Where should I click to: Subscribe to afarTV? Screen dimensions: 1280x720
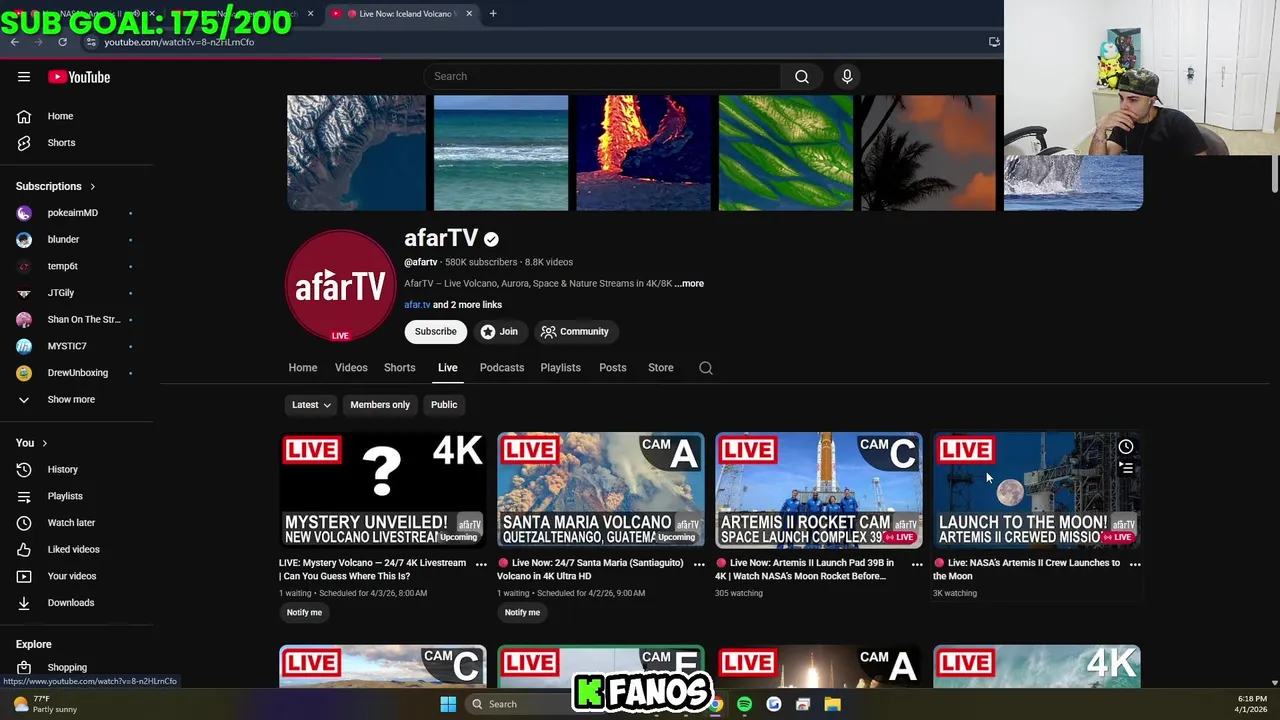(x=436, y=332)
